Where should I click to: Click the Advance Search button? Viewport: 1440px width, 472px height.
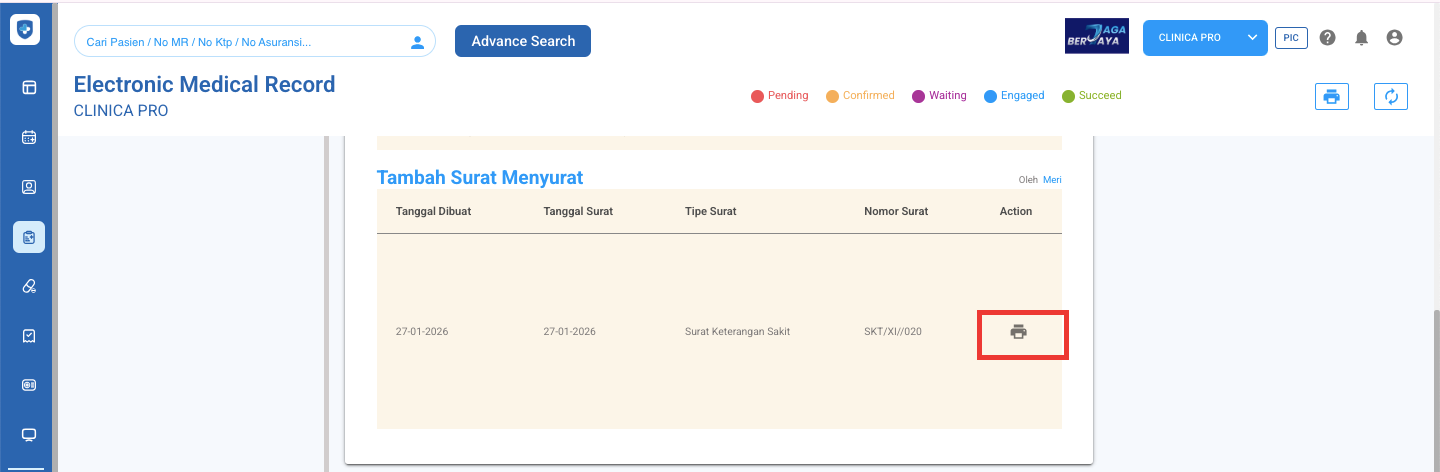coord(523,41)
